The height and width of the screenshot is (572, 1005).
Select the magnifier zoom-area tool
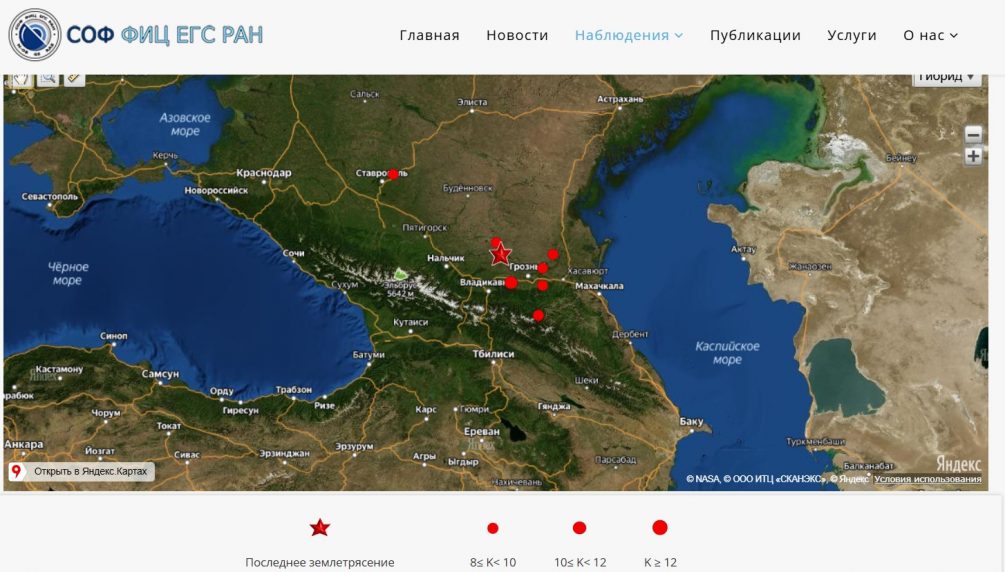coord(47,79)
